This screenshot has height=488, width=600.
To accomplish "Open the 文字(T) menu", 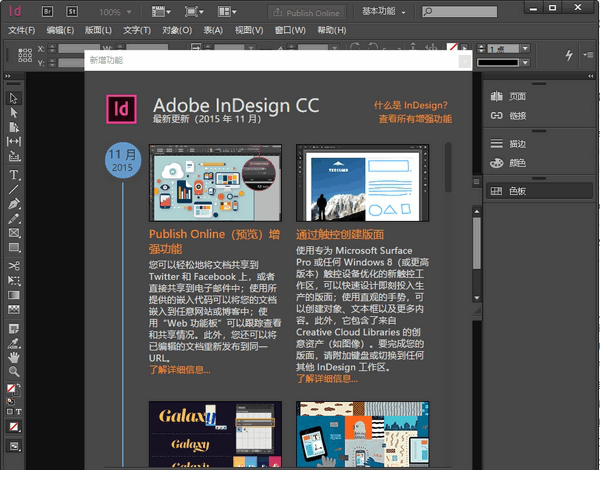I will [x=137, y=30].
